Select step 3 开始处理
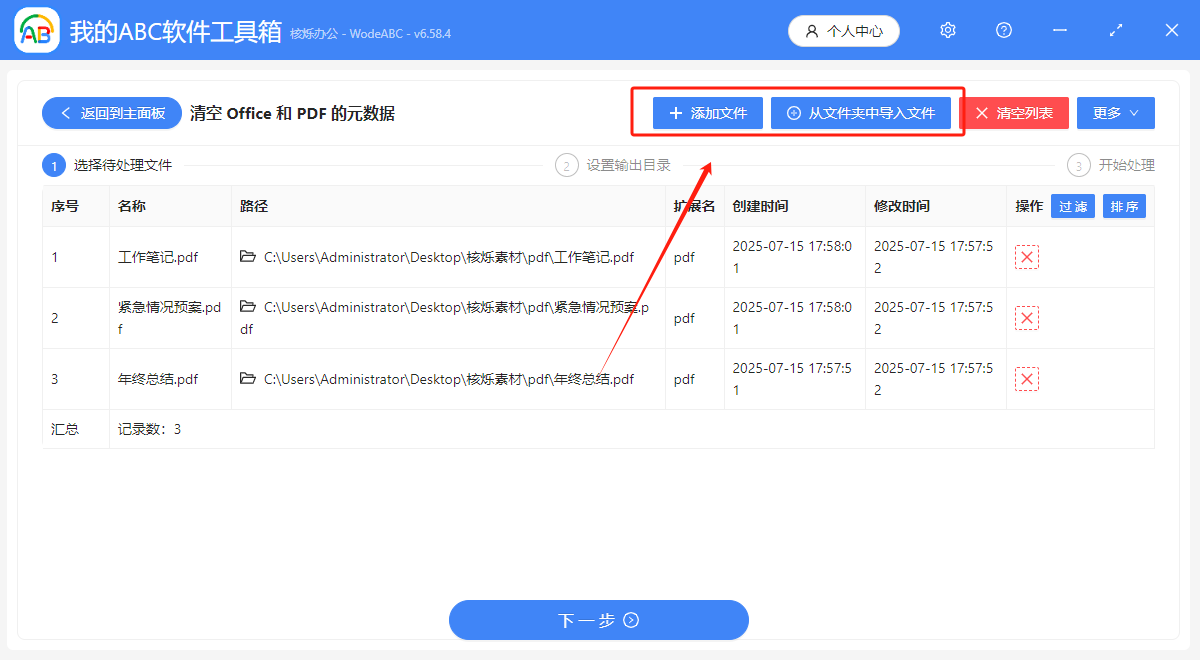The width and height of the screenshot is (1200, 660). pos(1111,165)
